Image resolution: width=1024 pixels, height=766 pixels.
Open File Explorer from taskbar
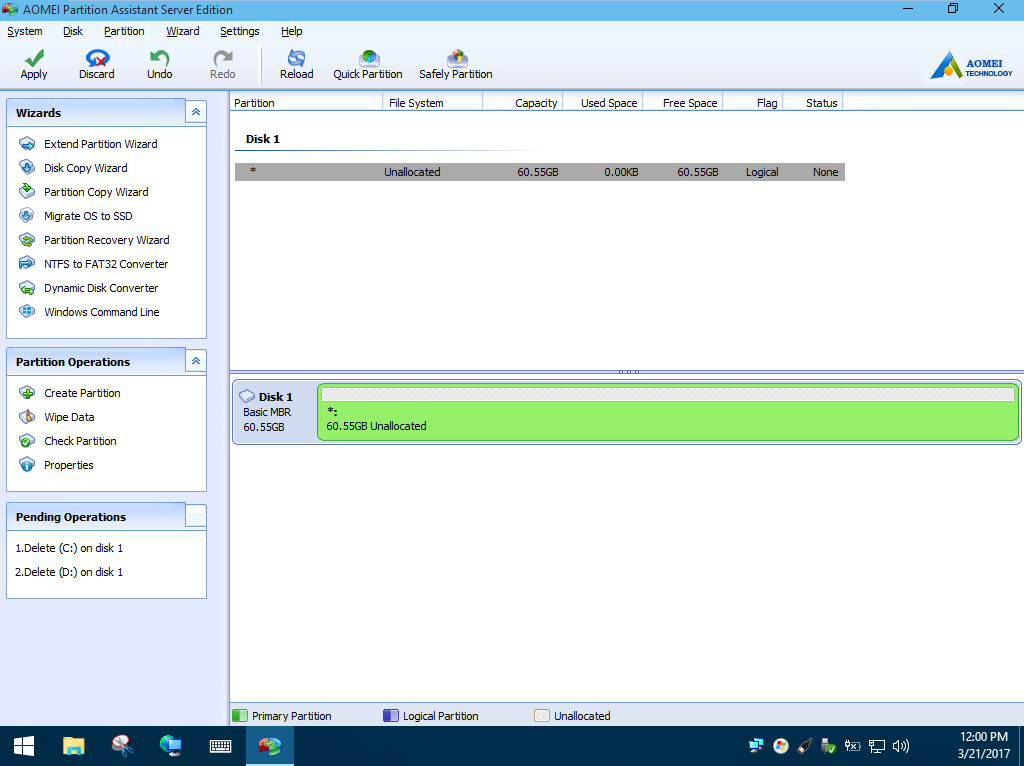[x=73, y=746]
